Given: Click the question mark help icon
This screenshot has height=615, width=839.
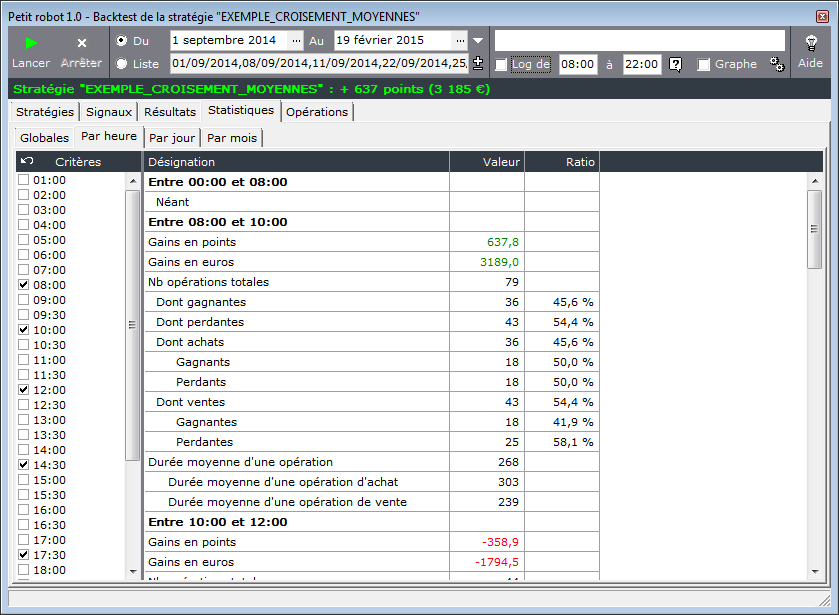Looking at the screenshot, I should pos(676,64).
